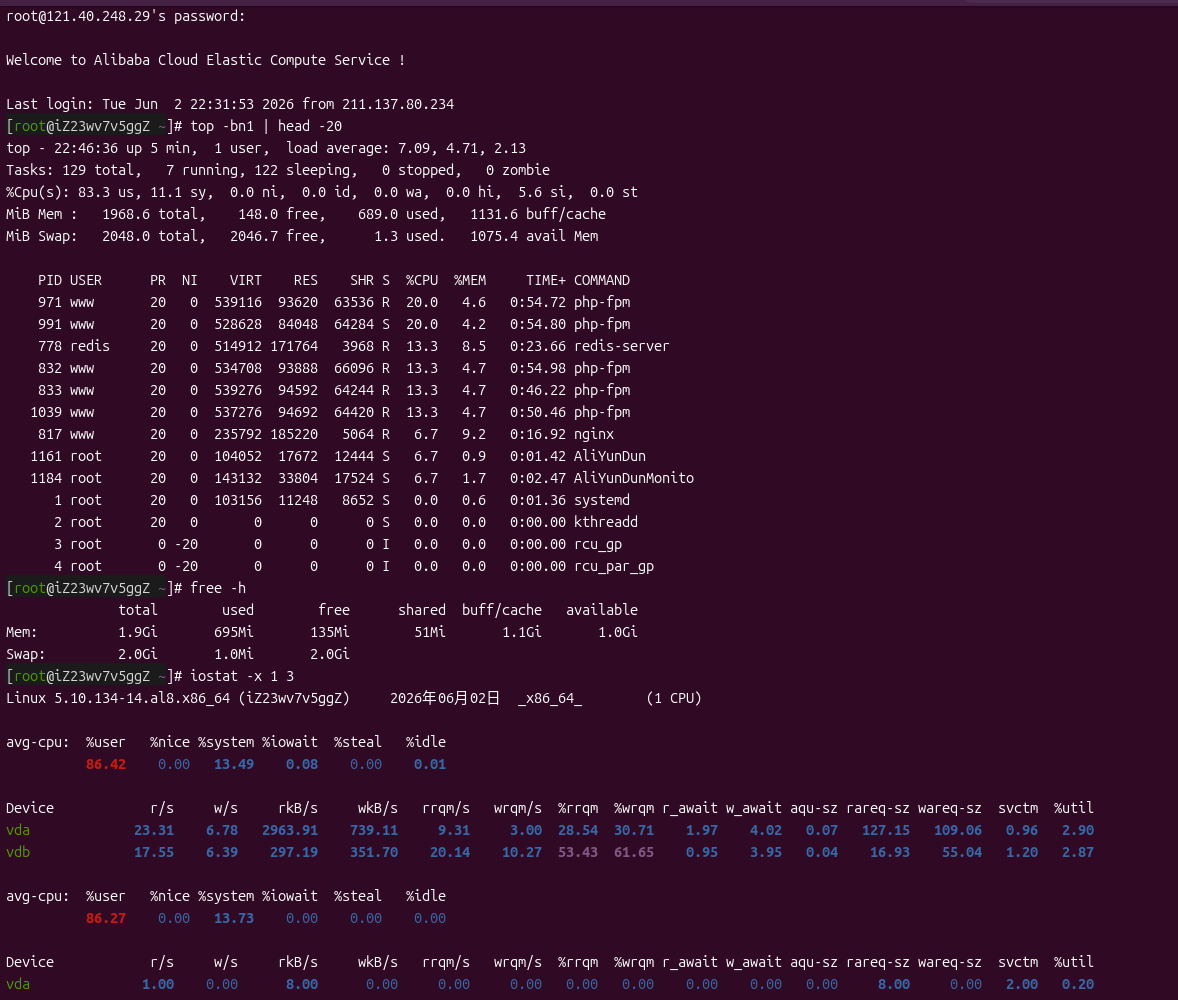Click PID 991 in the process list

(50, 324)
